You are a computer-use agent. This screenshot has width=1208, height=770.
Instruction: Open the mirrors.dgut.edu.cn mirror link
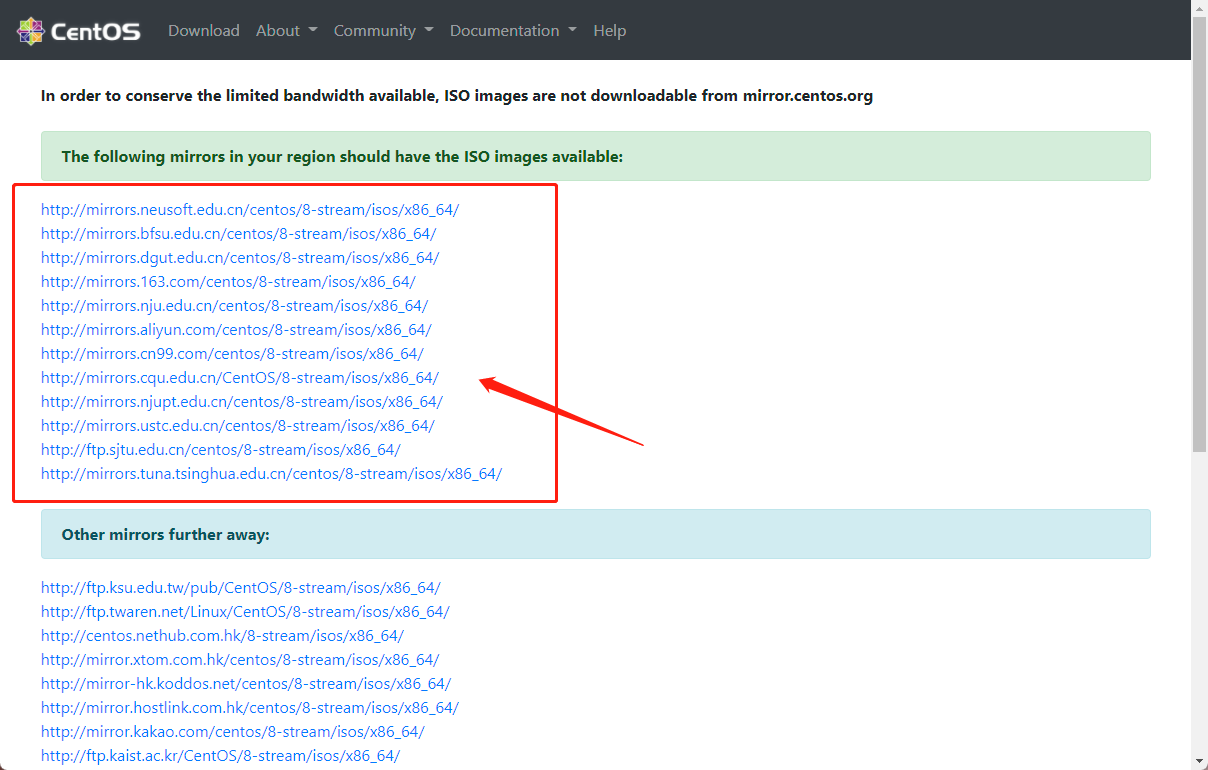coord(240,258)
